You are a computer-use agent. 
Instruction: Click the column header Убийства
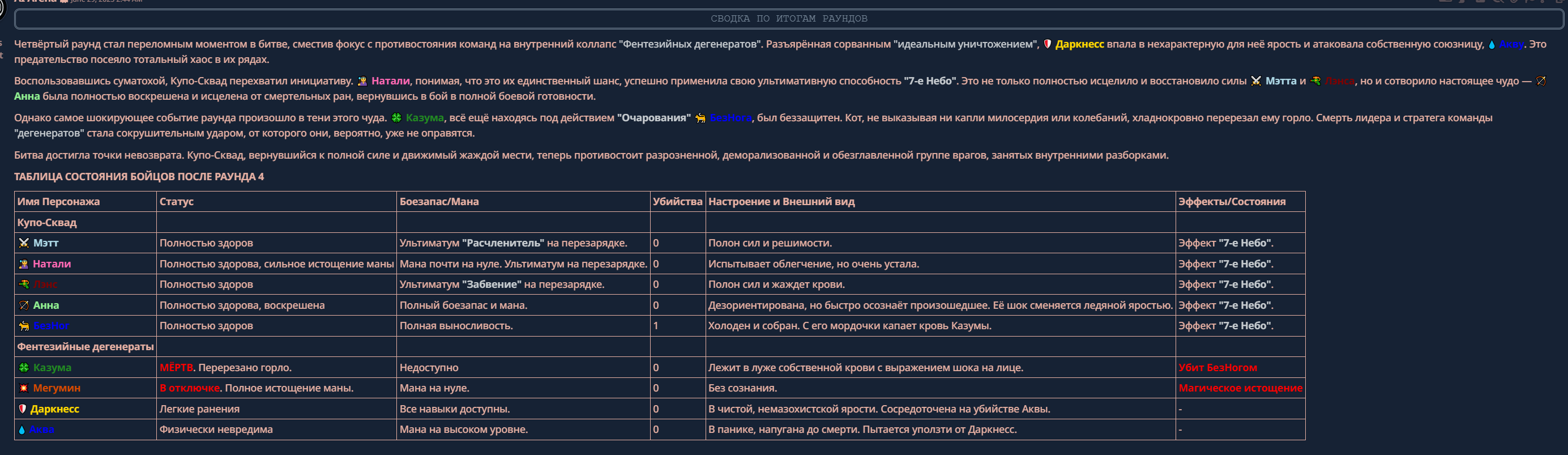coord(677,202)
